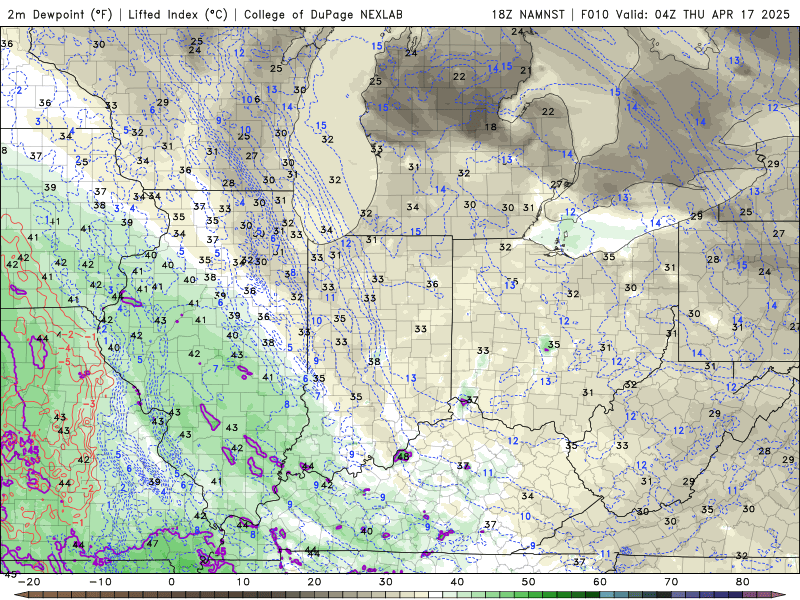
Task: Click the '0' color bar tick label
Action: (171, 582)
